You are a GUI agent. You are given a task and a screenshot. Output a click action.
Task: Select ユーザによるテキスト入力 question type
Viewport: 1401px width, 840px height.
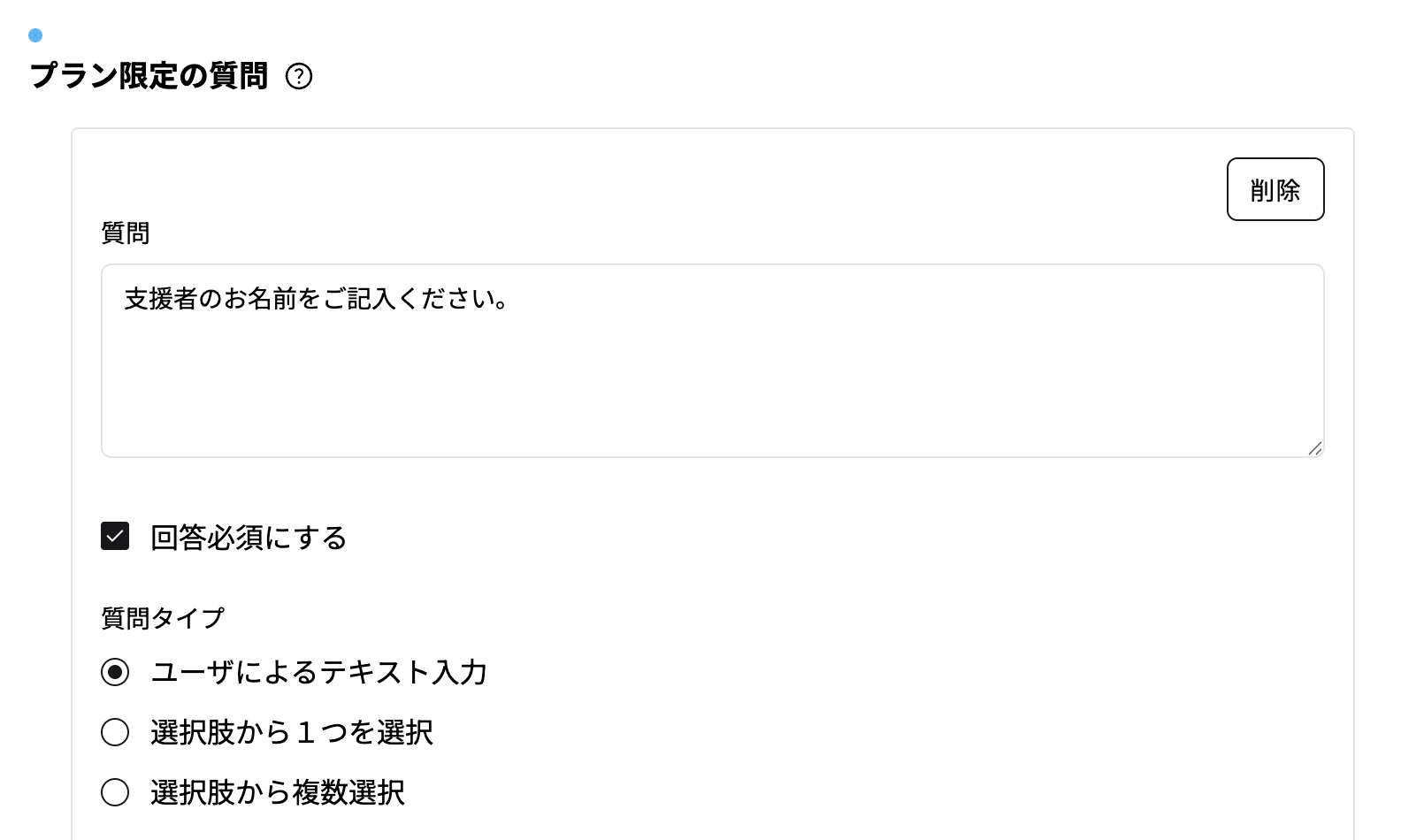tap(114, 672)
